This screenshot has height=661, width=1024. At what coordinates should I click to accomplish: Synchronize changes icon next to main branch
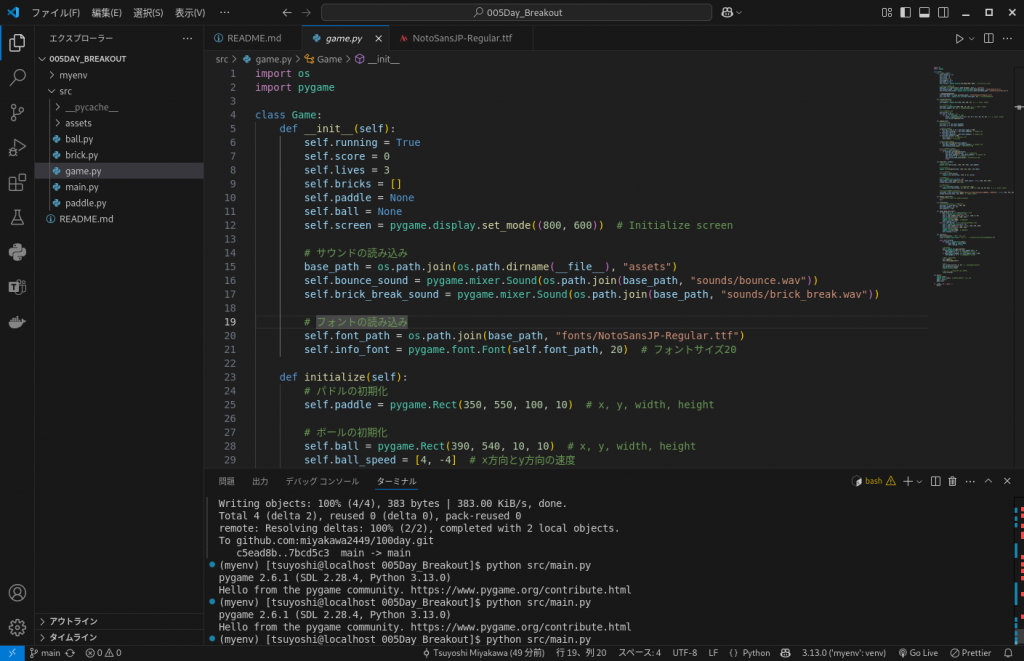pyautogui.click(x=70, y=653)
